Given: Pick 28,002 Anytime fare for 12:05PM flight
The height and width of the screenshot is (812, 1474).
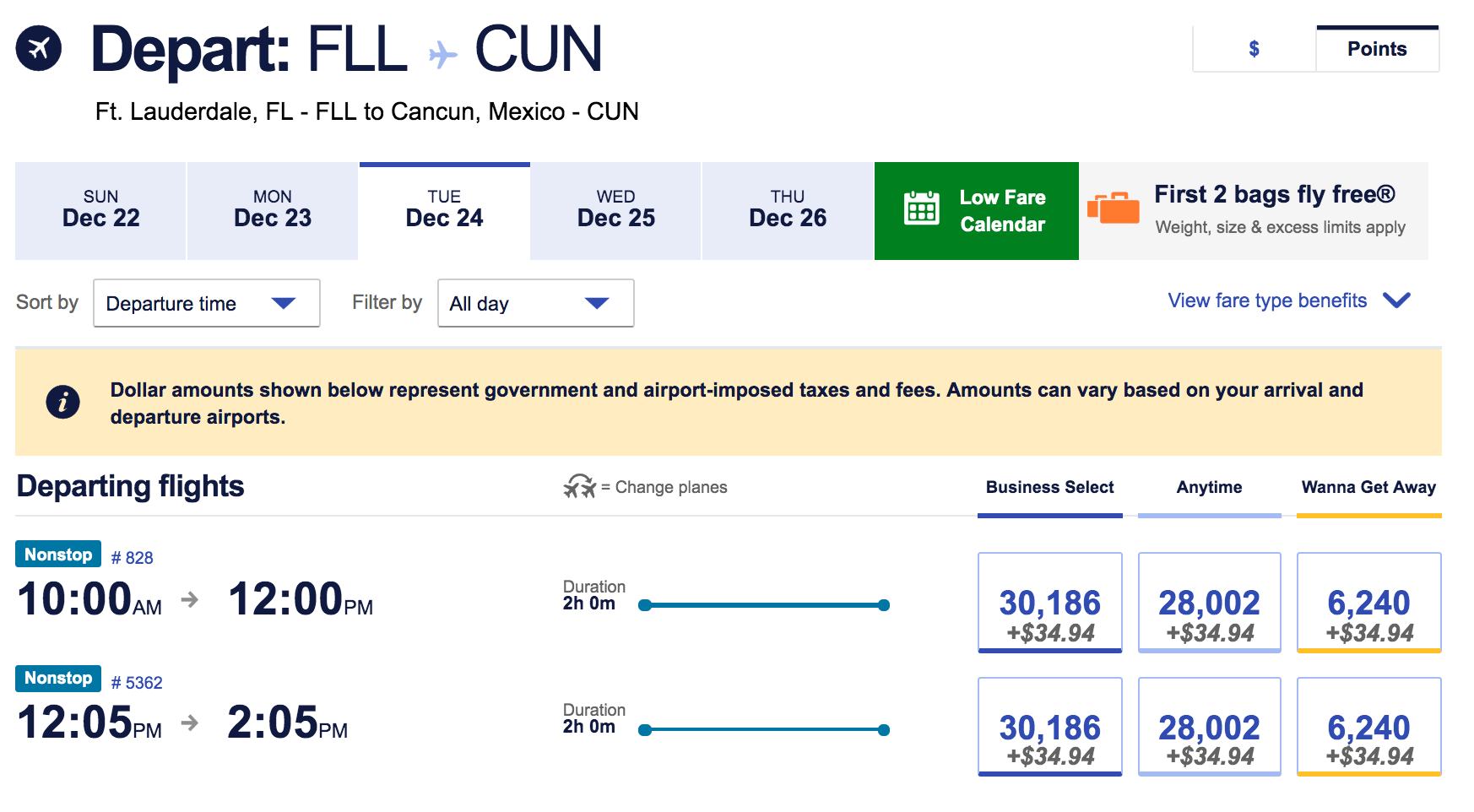Looking at the screenshot, I should coord(1209,727).
